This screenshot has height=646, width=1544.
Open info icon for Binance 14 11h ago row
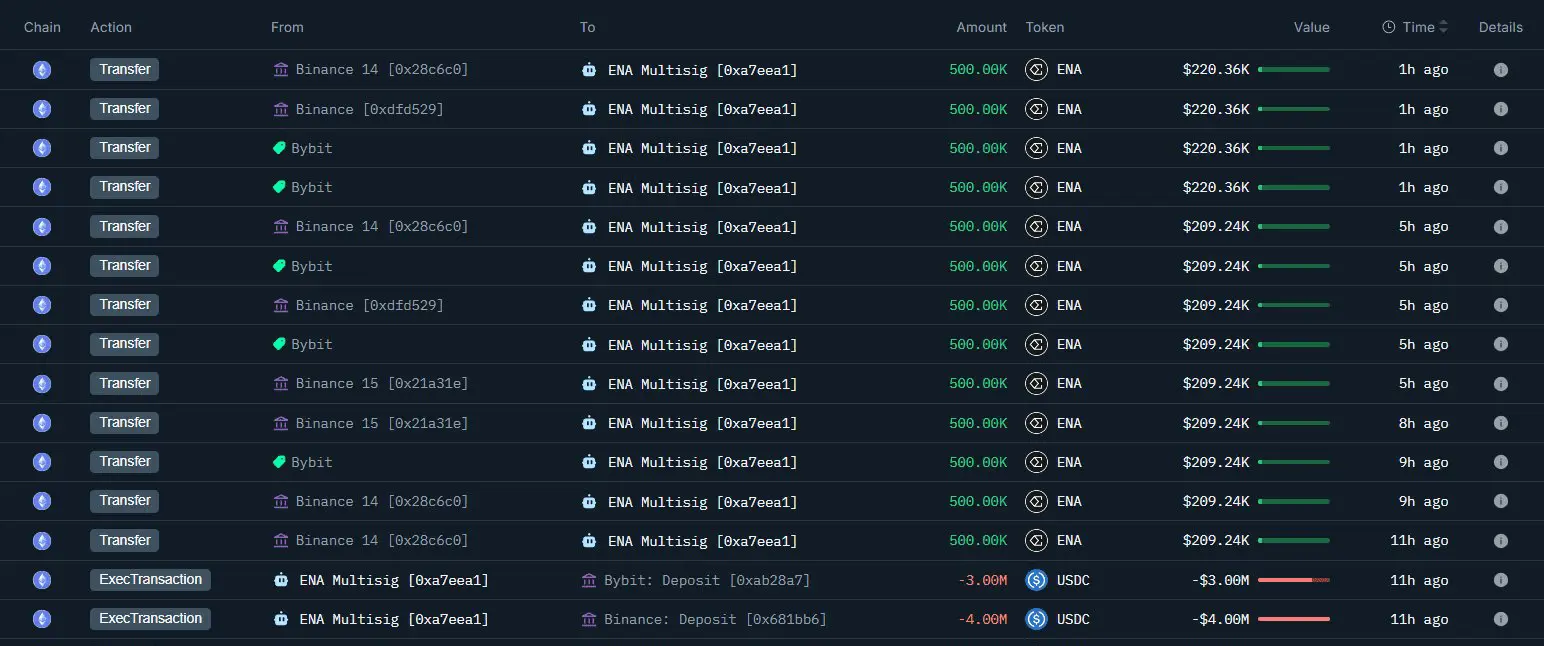[x=1500, y=541]
